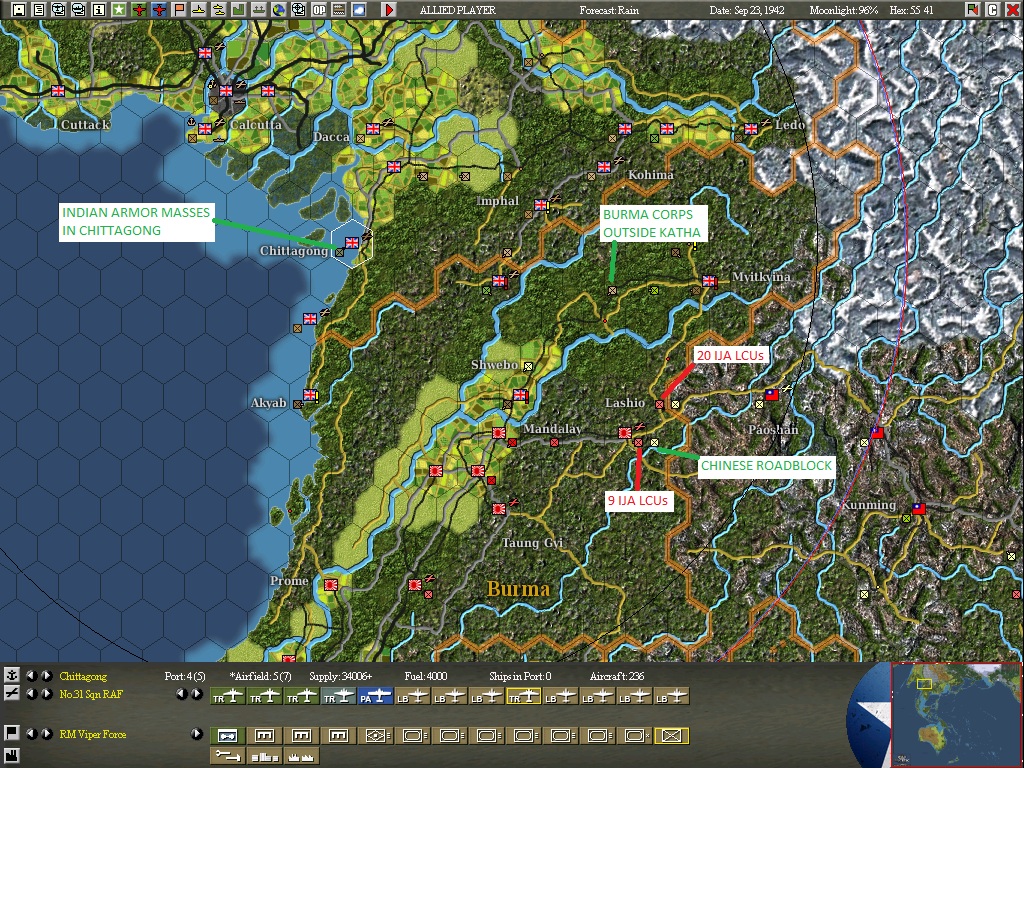Image resolution: width=1032 pixels, height=898 pixels.
Task: Click the green factory silhouette toolbar icon
Action: point(238,10)
